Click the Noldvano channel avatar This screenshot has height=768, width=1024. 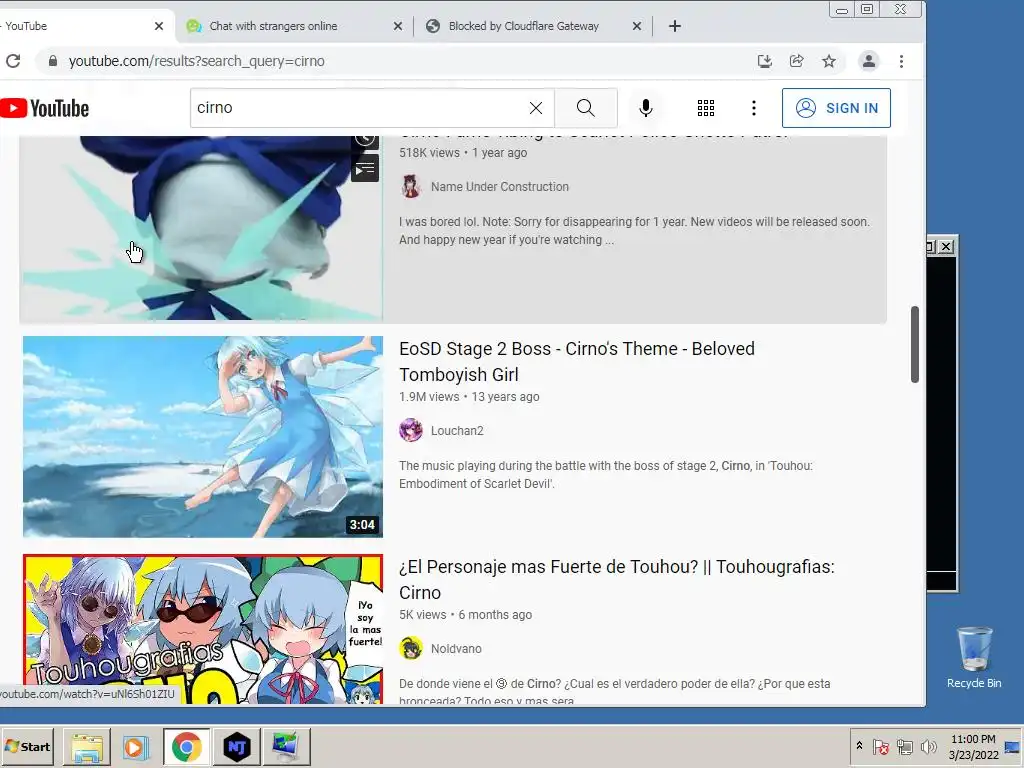pos(411,648)
